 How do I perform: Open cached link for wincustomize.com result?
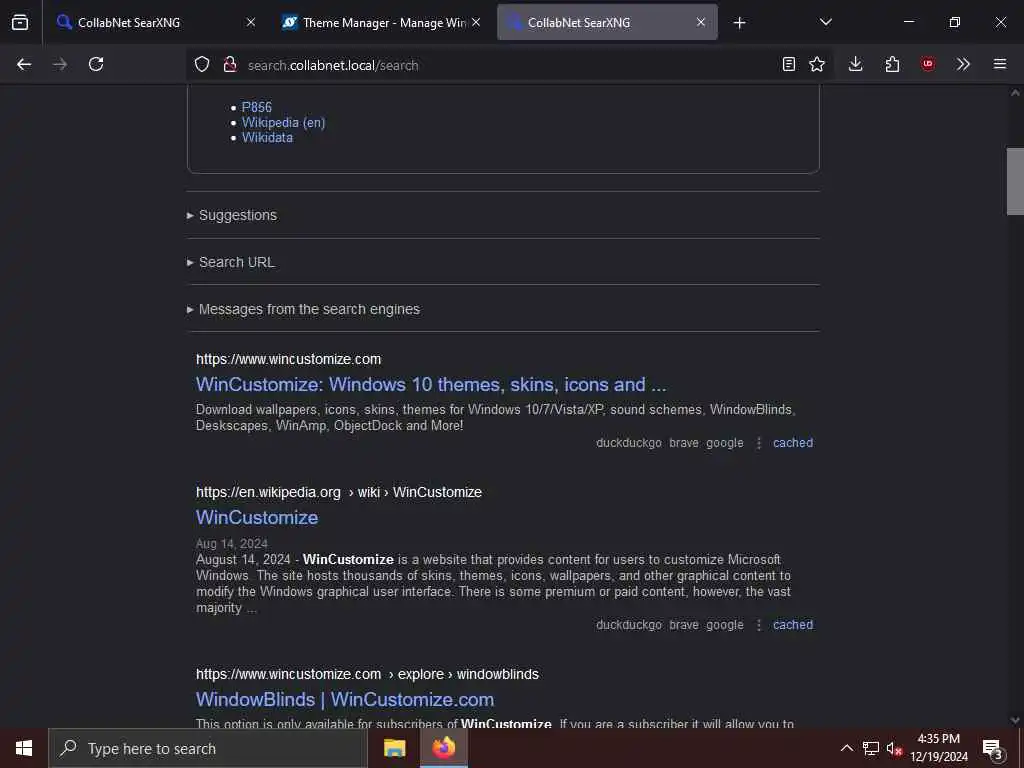793,443
